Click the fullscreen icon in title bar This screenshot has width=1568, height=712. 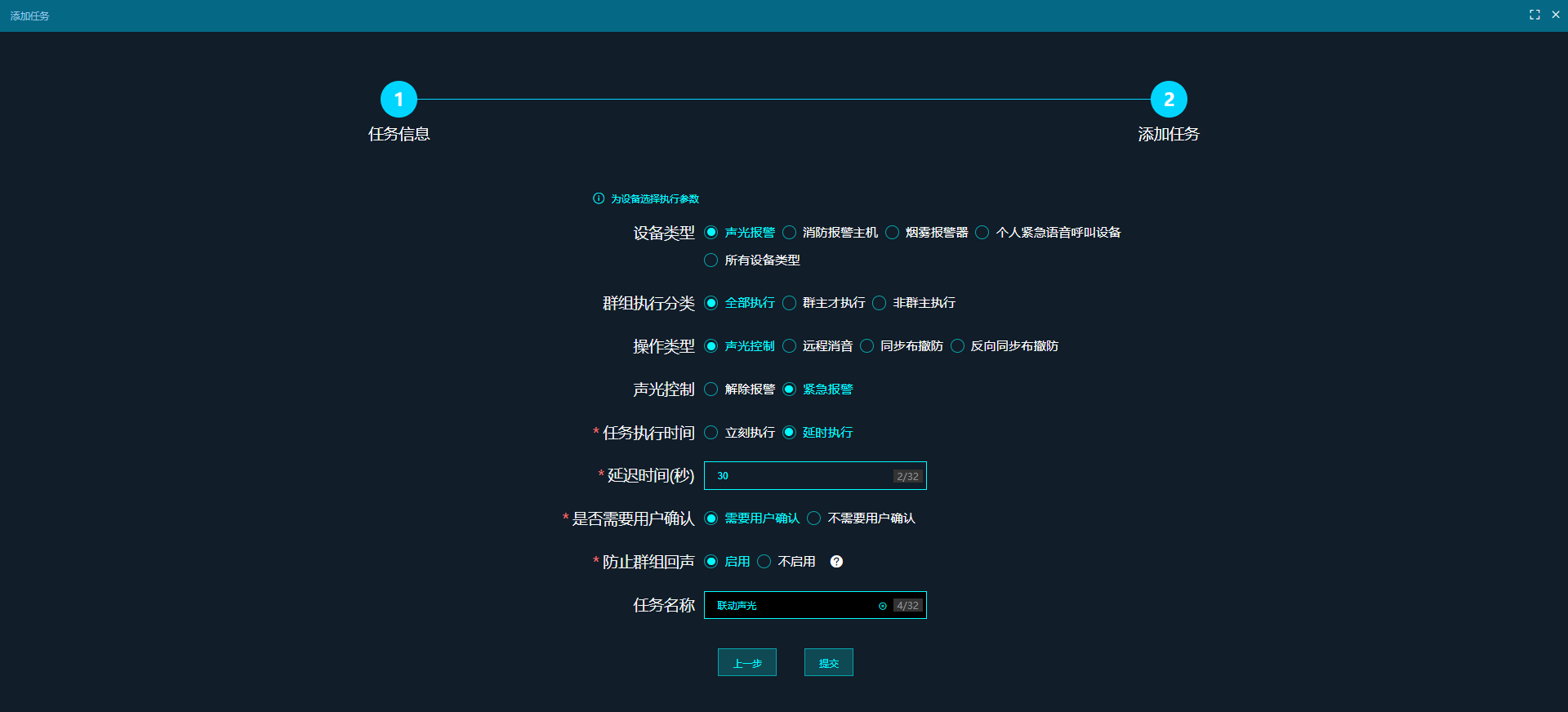tap(1535, 15)
